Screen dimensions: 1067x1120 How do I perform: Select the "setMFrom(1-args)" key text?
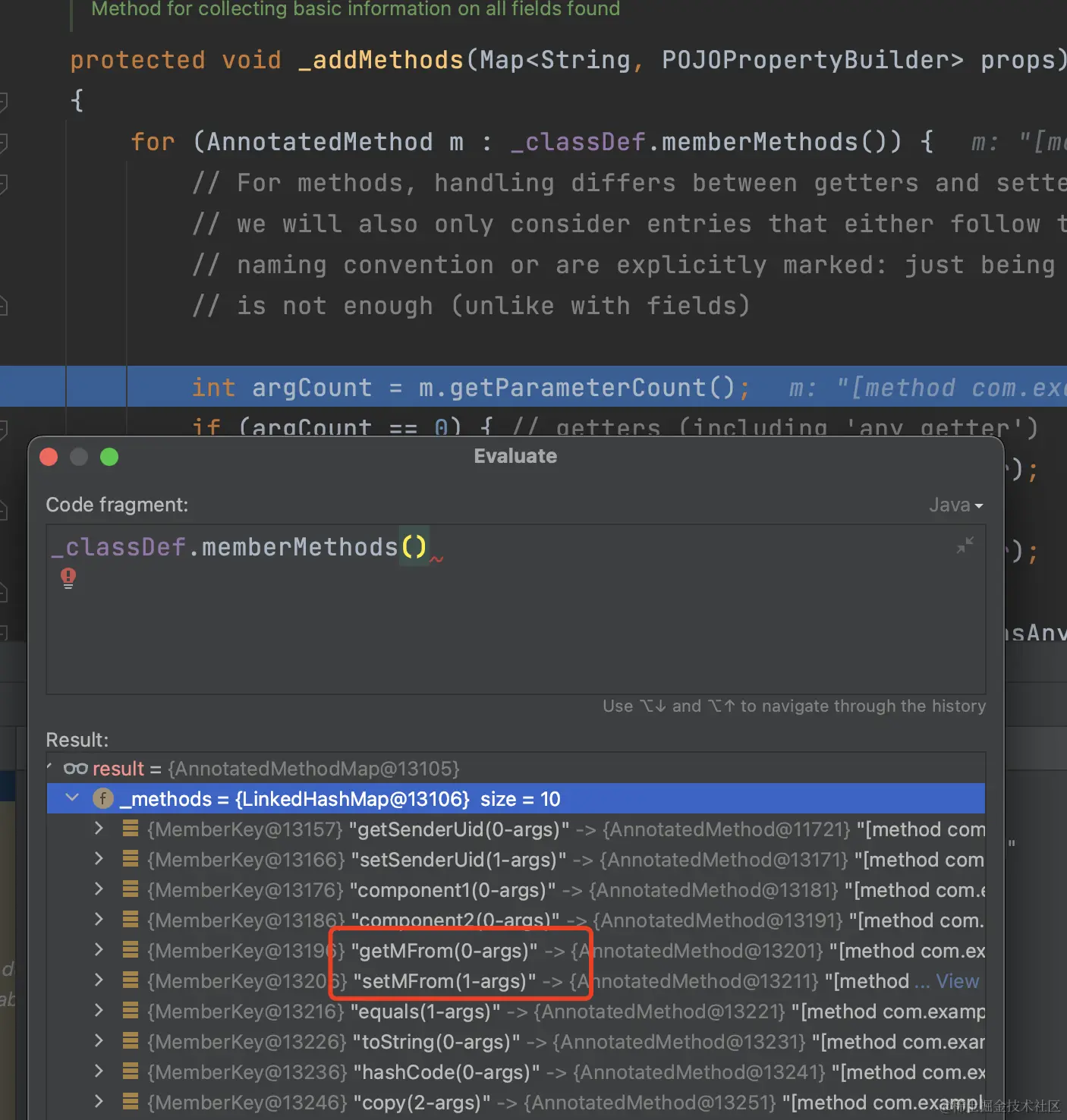coord(445,981)
